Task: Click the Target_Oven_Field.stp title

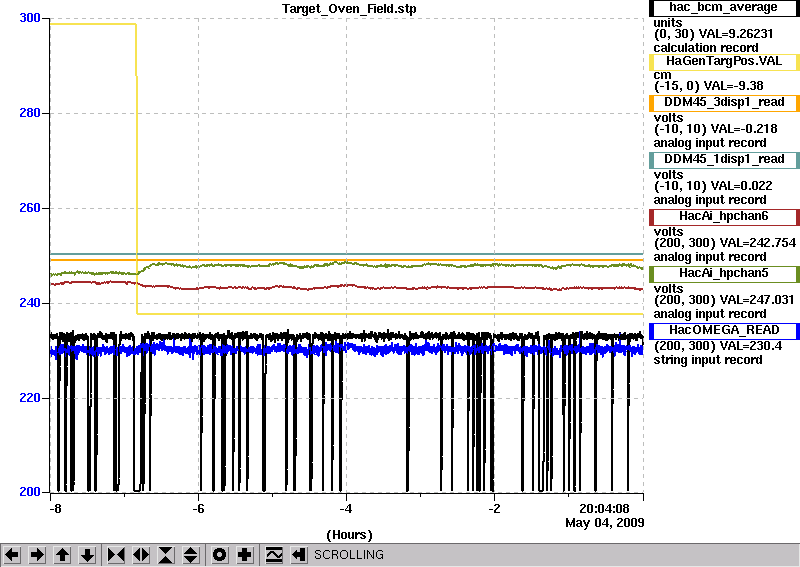Action: pos(349,9)
